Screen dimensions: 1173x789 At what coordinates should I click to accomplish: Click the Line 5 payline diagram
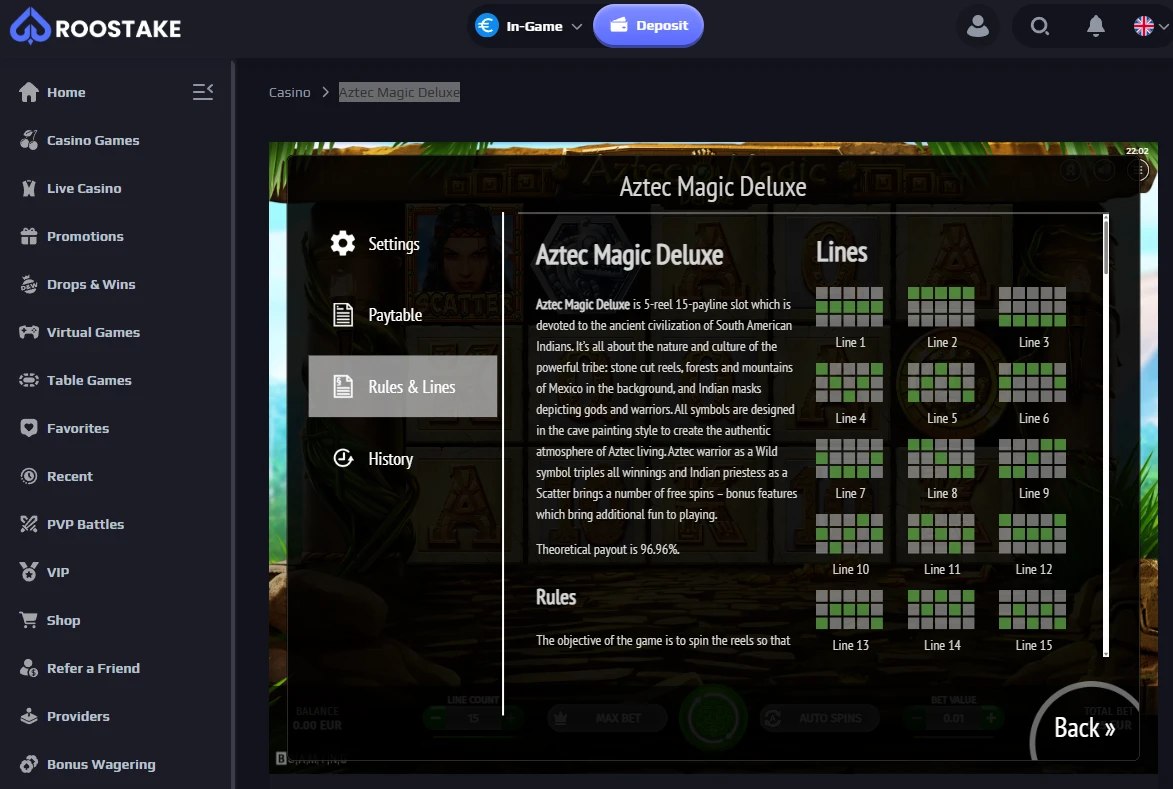(941, 383)
